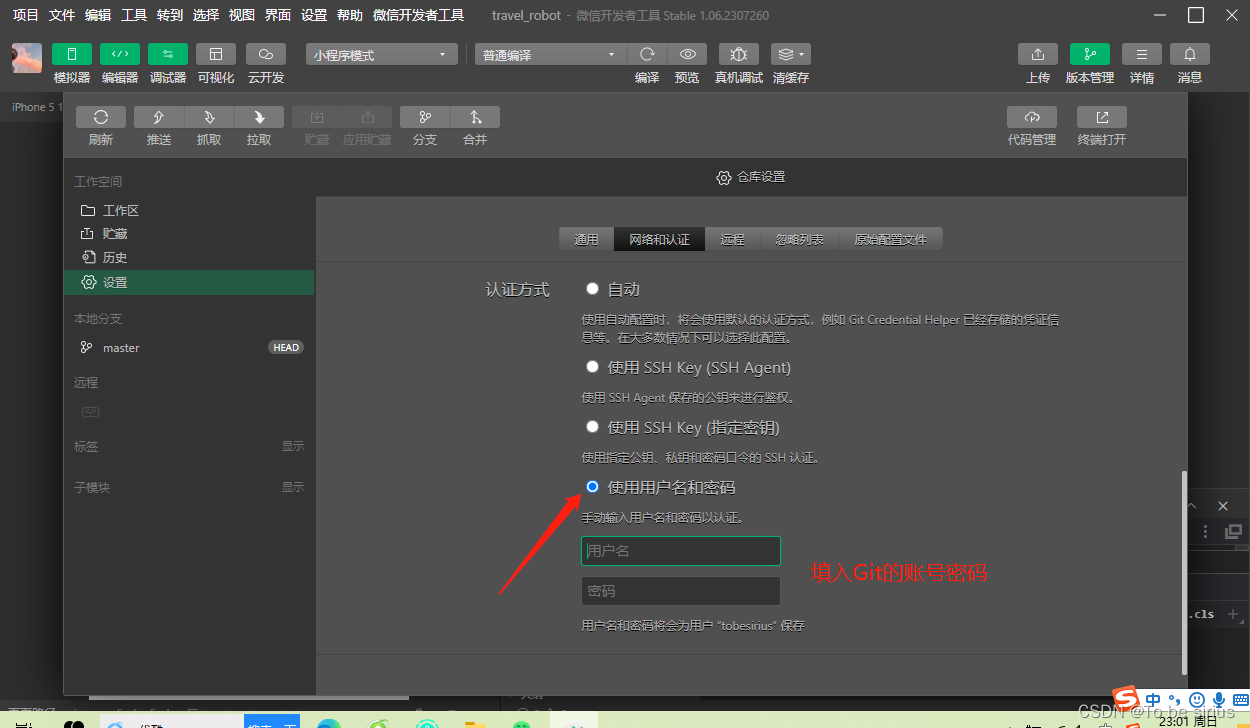Click the 编译 compile refresh icon
The width and height of the screenshot is (1250, 728).
[x=647, y=54]
